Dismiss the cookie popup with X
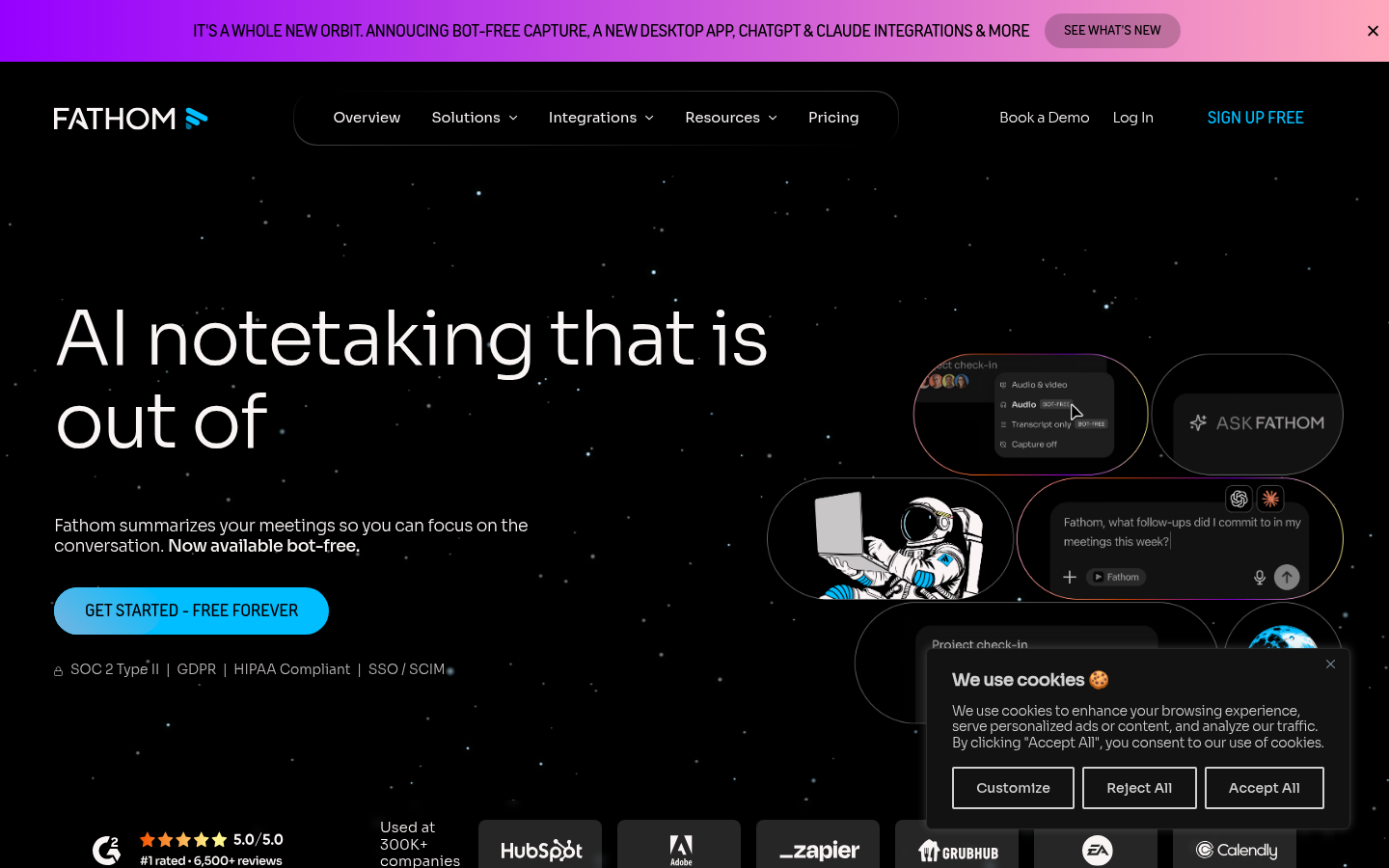This screenshot has width=1389, height=868. (1330, 664)
